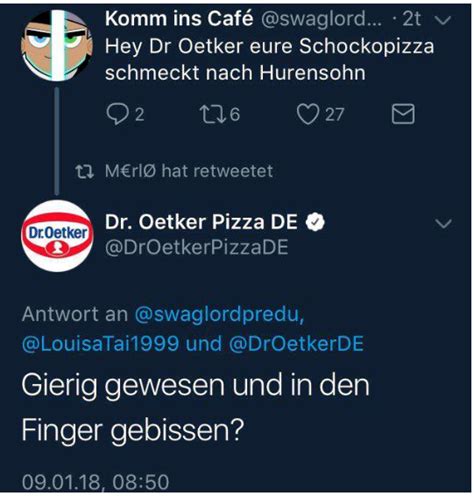Click the Komm ins Café display name

(x=179, y=19)
